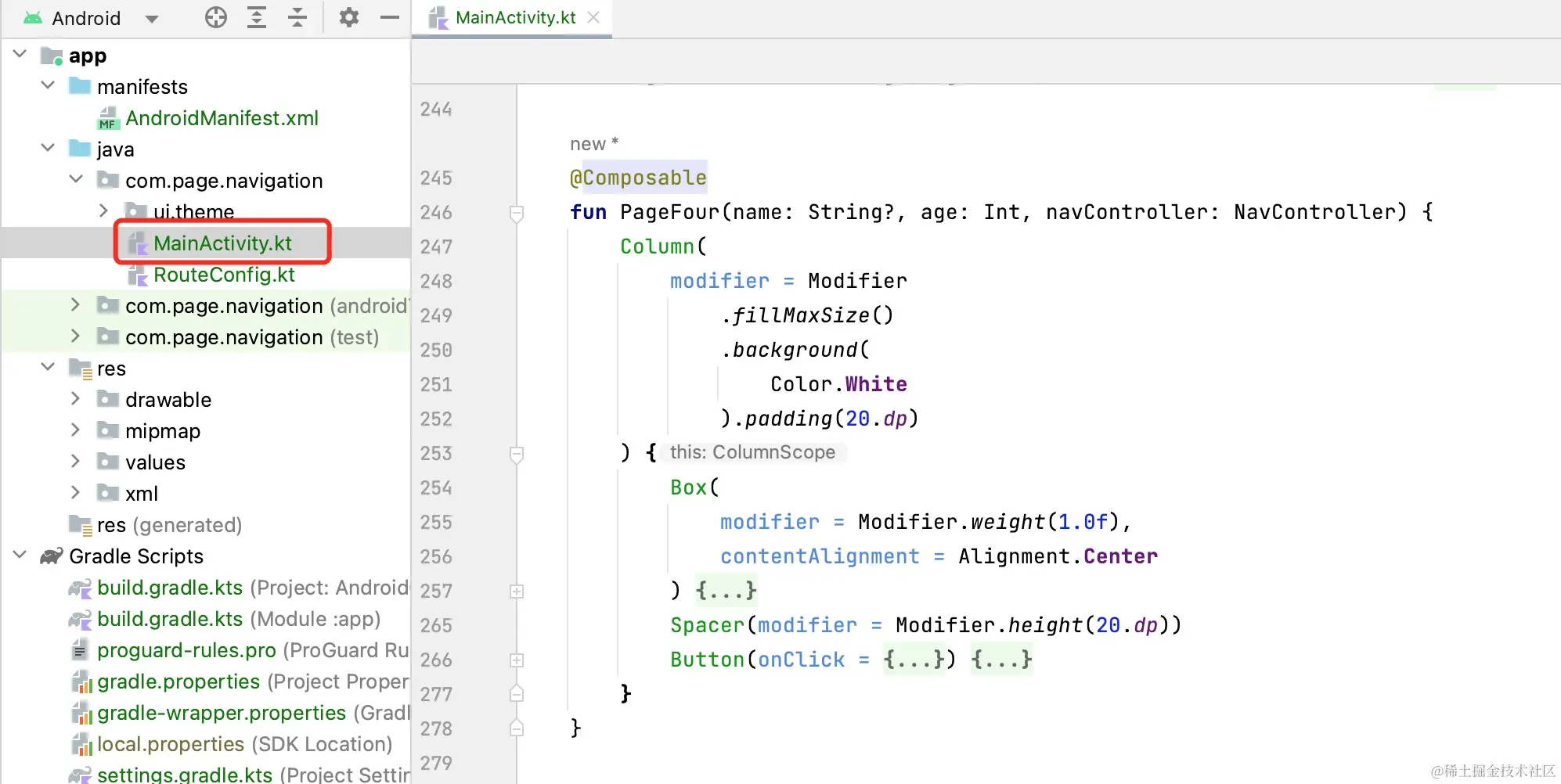This screenshot has height=784, width=1561.
Task: Click the gradle.properties file icon
Action: (x=81, y=682)
